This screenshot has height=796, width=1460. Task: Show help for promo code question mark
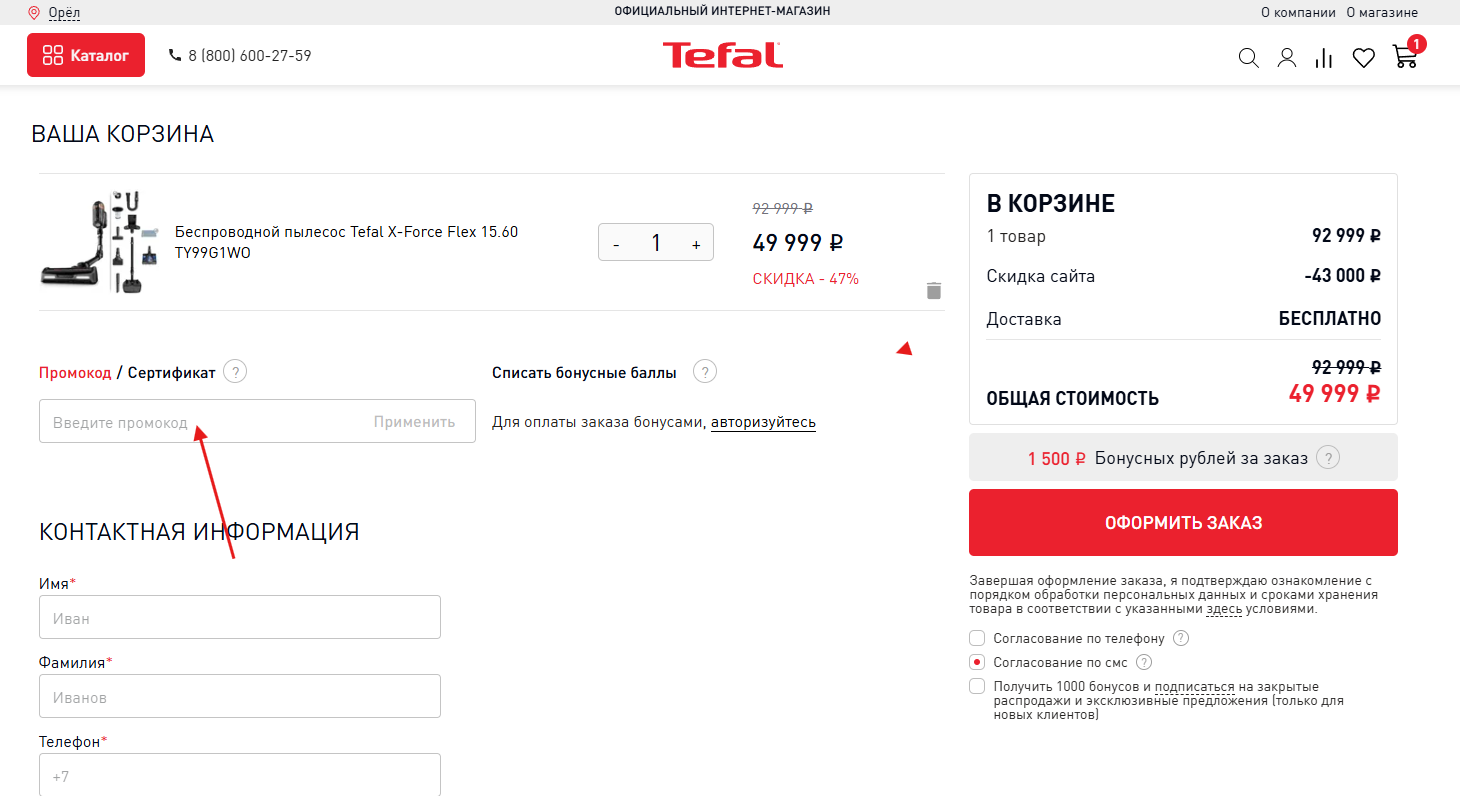tap(235, 372)
